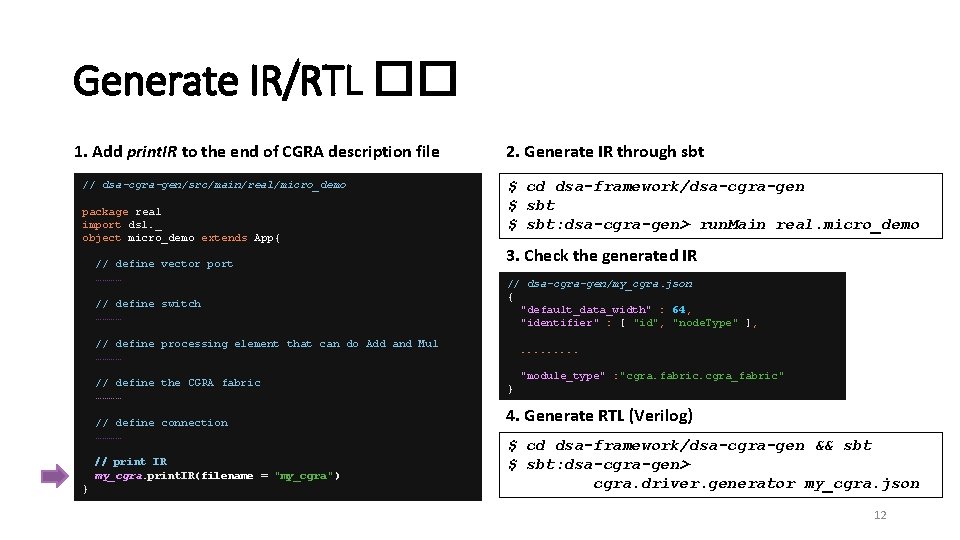960x540 pixels.
Task: Click comment "// print IR"
Action: click(131, 462)
